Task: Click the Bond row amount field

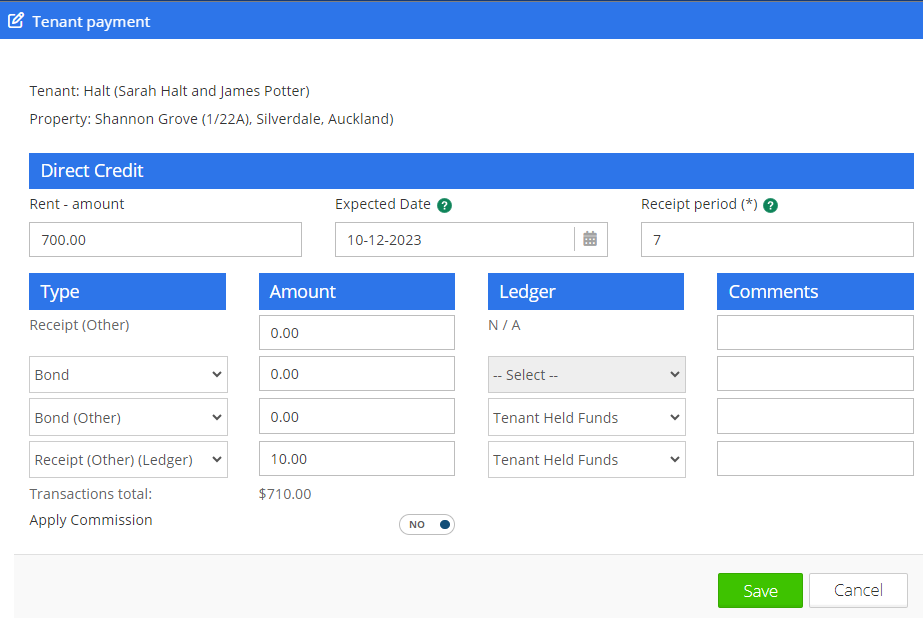Action: click(x=357, y=374)
